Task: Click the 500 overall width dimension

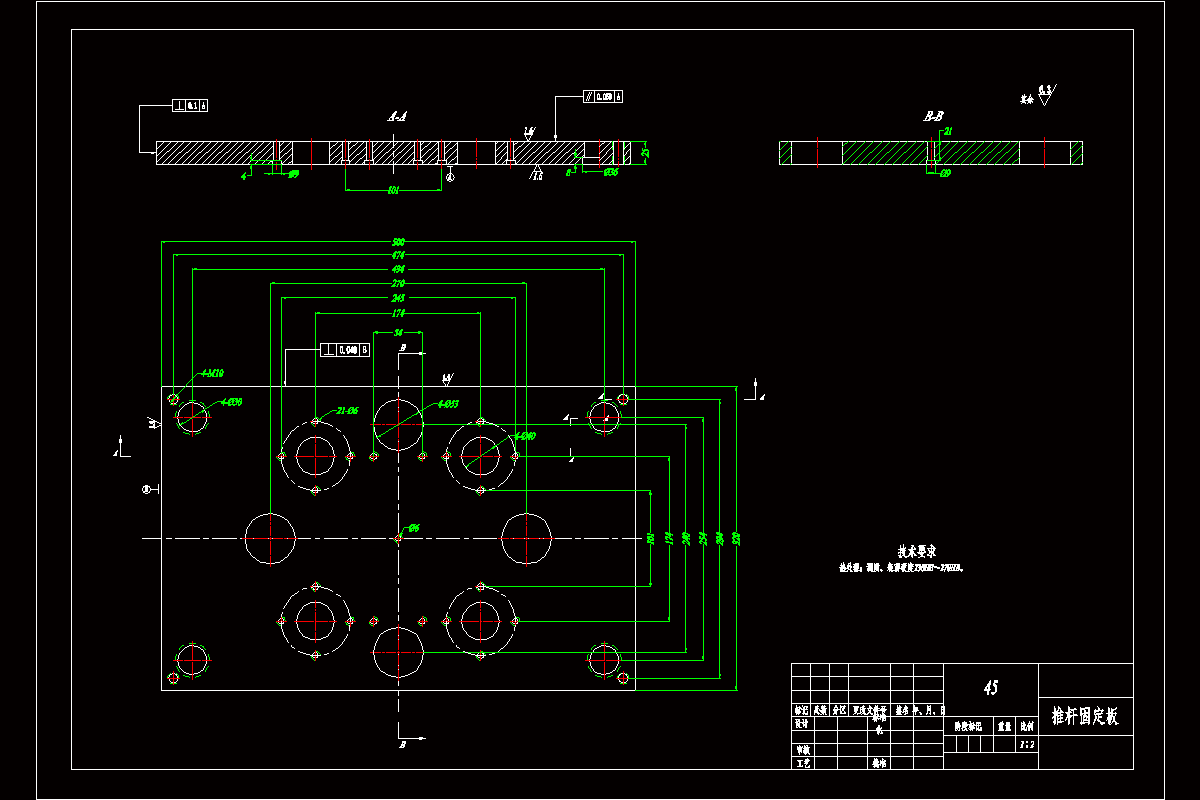Action: (399, 243)
